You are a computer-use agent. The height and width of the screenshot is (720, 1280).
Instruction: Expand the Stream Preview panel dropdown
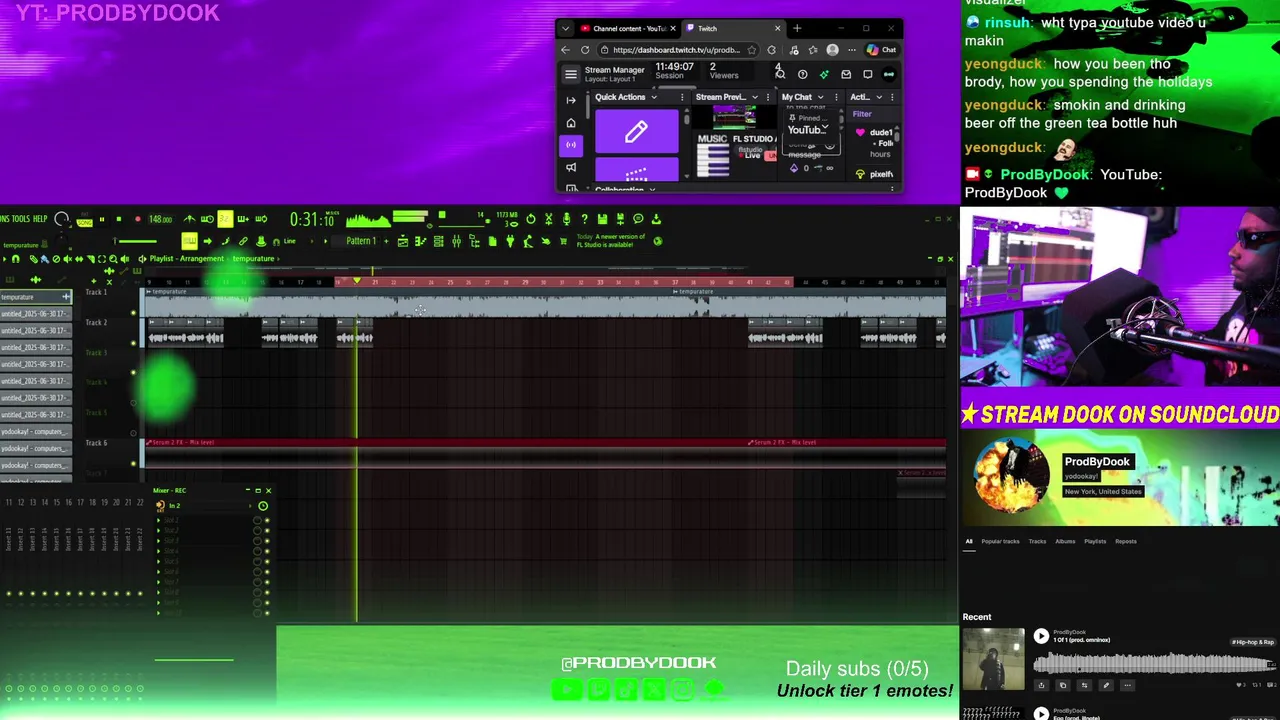pos(755,97)
